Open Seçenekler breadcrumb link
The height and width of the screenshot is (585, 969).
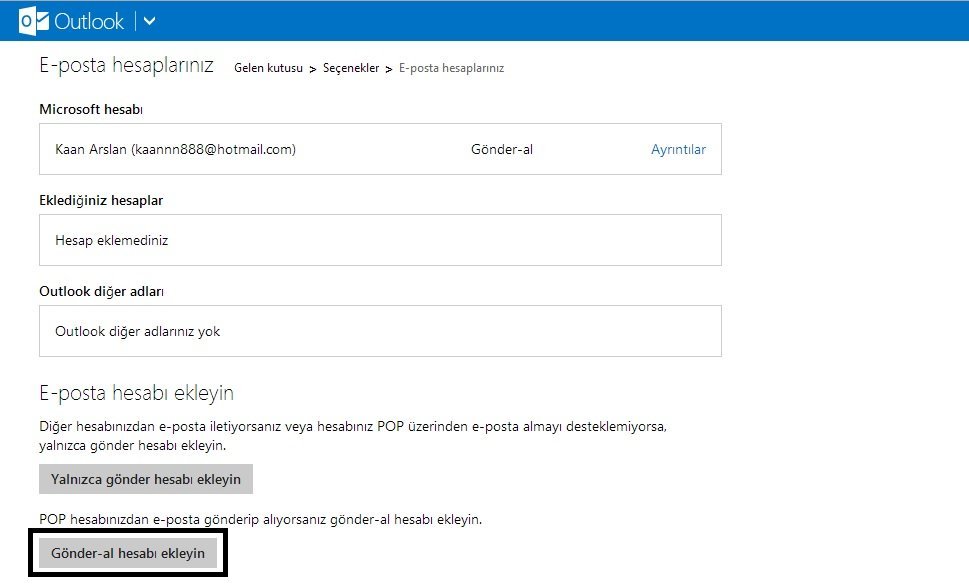(x=351, y=68)
